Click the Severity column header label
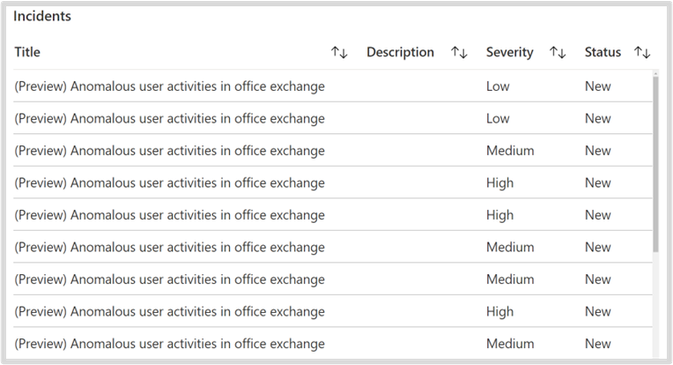The image size is (673, 365). 509,52
